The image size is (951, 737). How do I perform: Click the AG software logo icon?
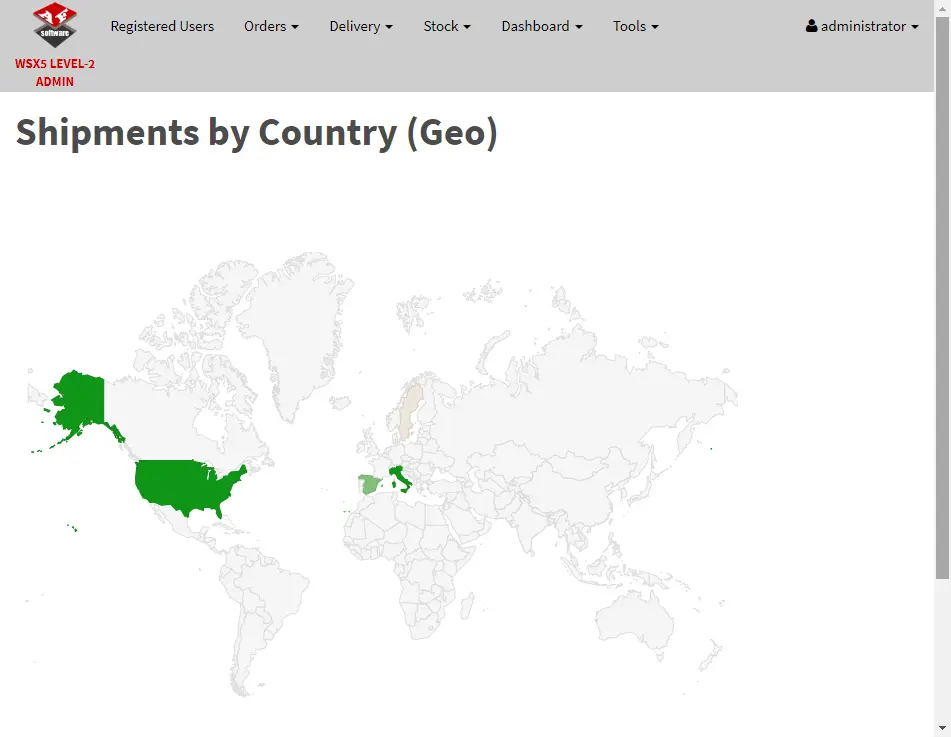[x=55, y=25]
